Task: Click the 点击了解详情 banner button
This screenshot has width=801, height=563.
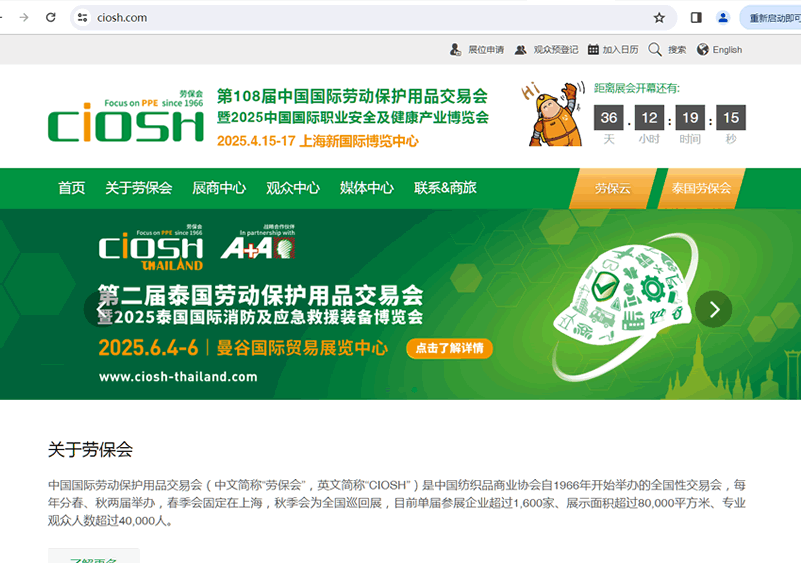Action: [x=450, y=348]
